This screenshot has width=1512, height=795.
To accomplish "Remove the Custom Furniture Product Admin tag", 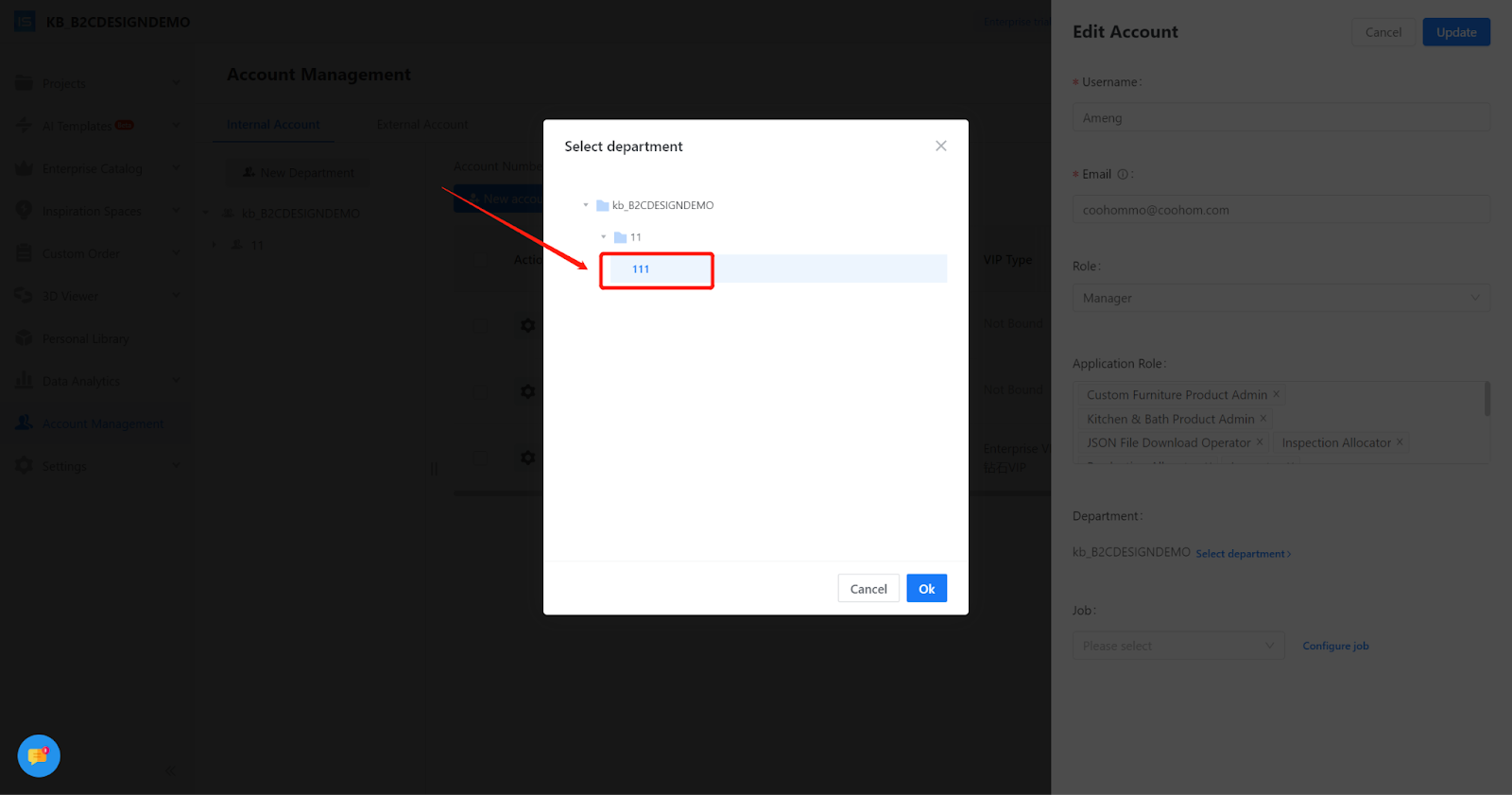I will [1277, 394].
